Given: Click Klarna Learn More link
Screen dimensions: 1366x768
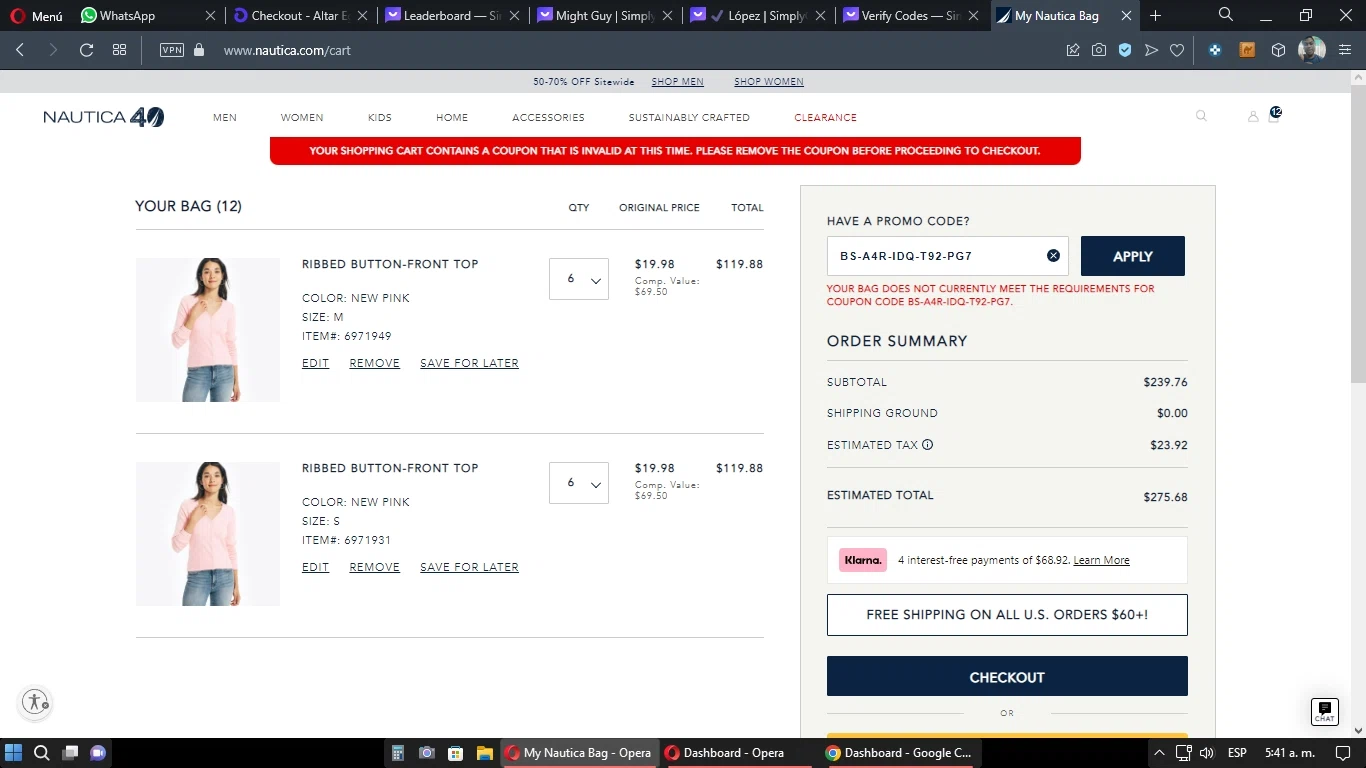Looking at the screenshot, I should point(1101,560).
